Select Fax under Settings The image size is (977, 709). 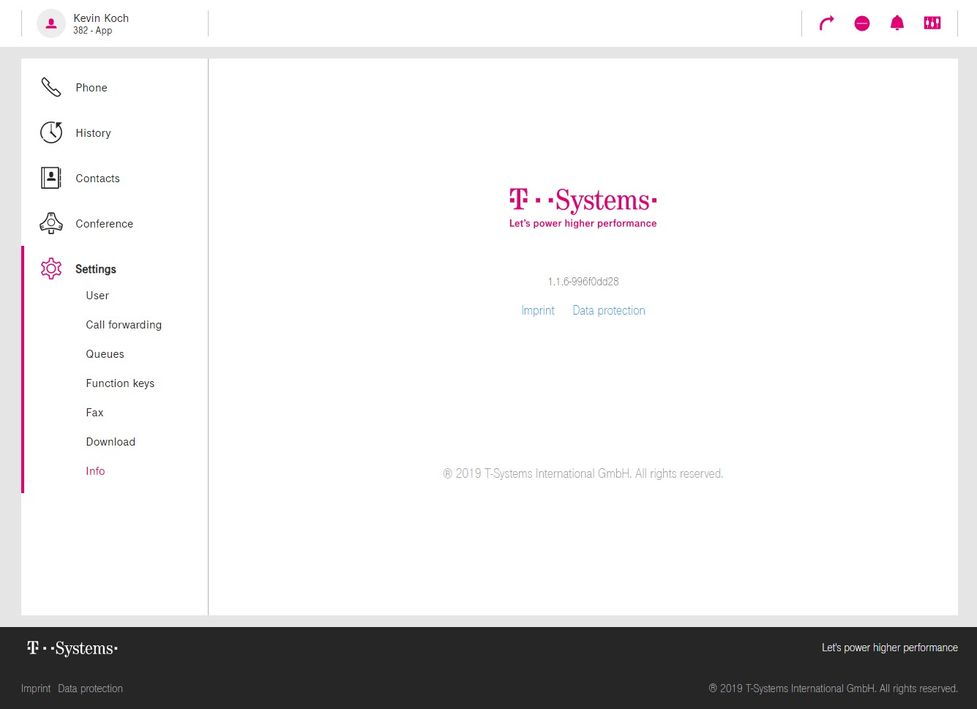[95, 412]
